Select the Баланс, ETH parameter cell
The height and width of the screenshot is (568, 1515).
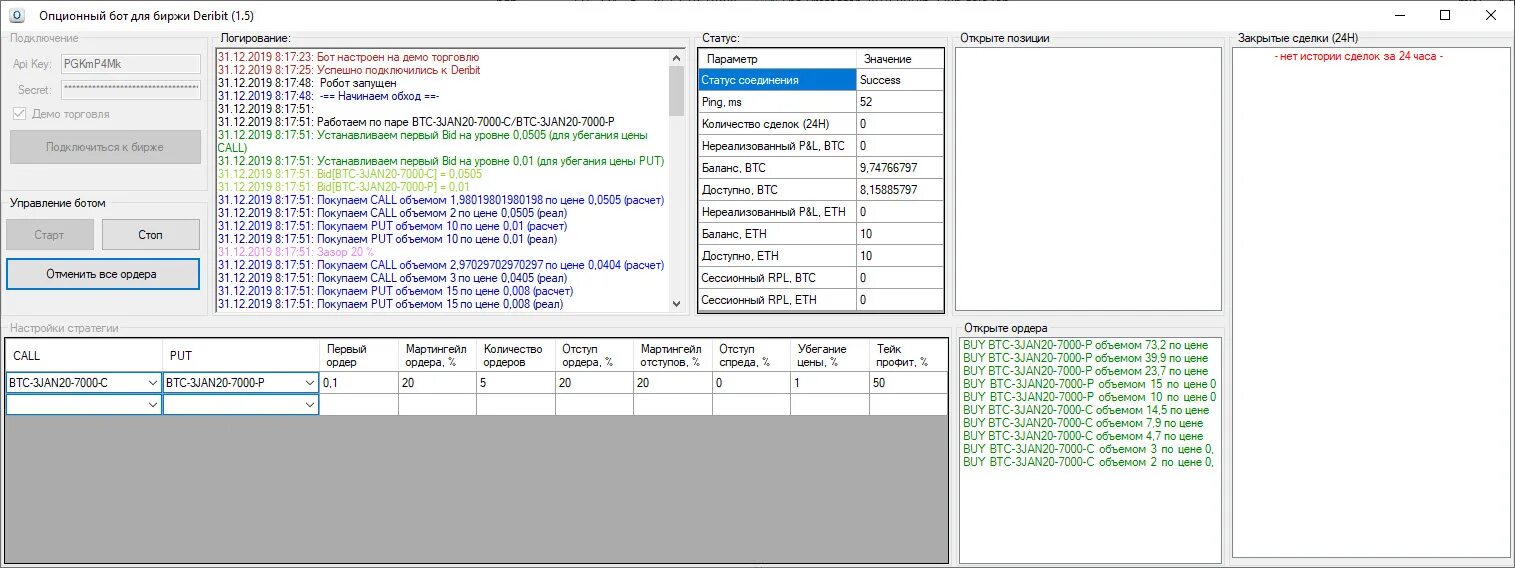coord(777,234)
